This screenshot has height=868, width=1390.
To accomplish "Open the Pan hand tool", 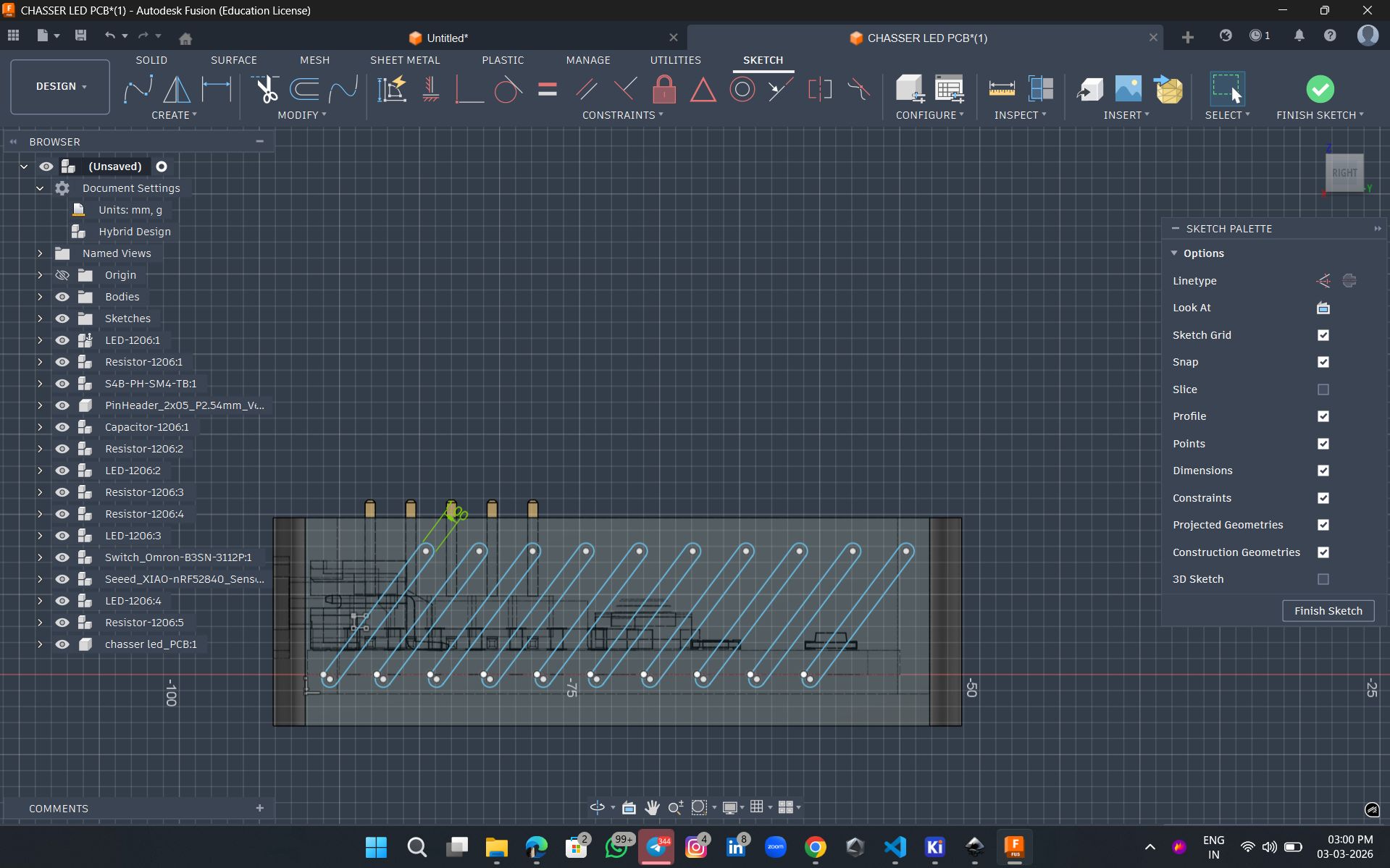I will (652, 807).
